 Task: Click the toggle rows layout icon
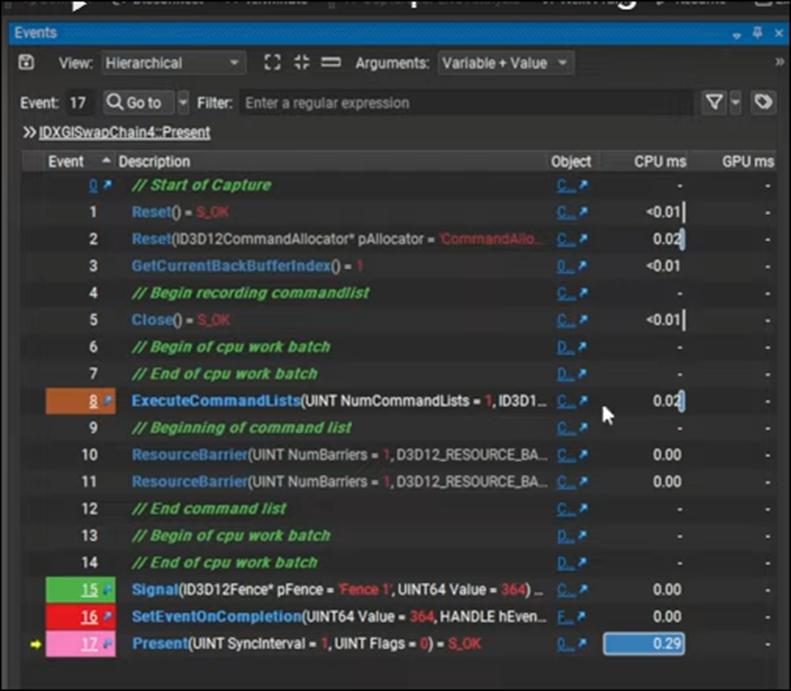pyautogui.click(x=331, y=63)
